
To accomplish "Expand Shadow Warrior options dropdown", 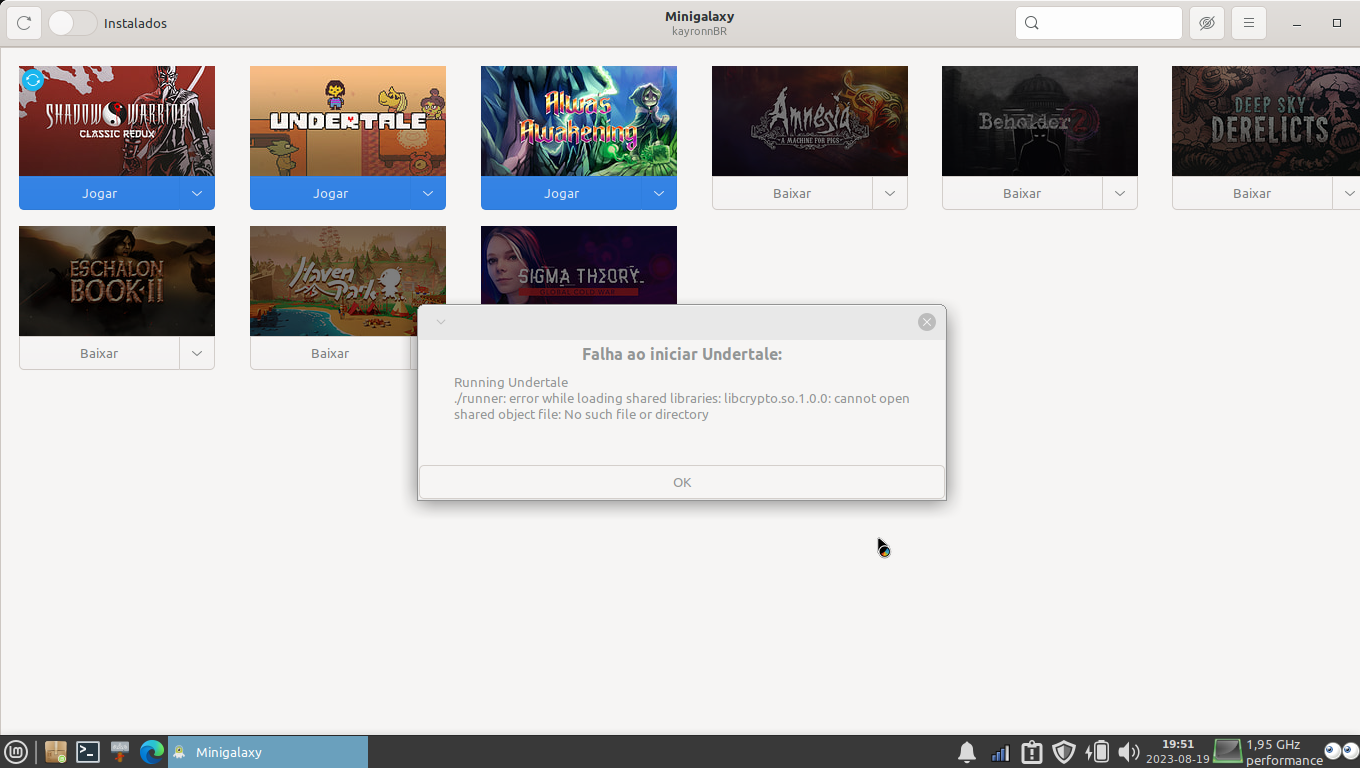I will [197, 193].
